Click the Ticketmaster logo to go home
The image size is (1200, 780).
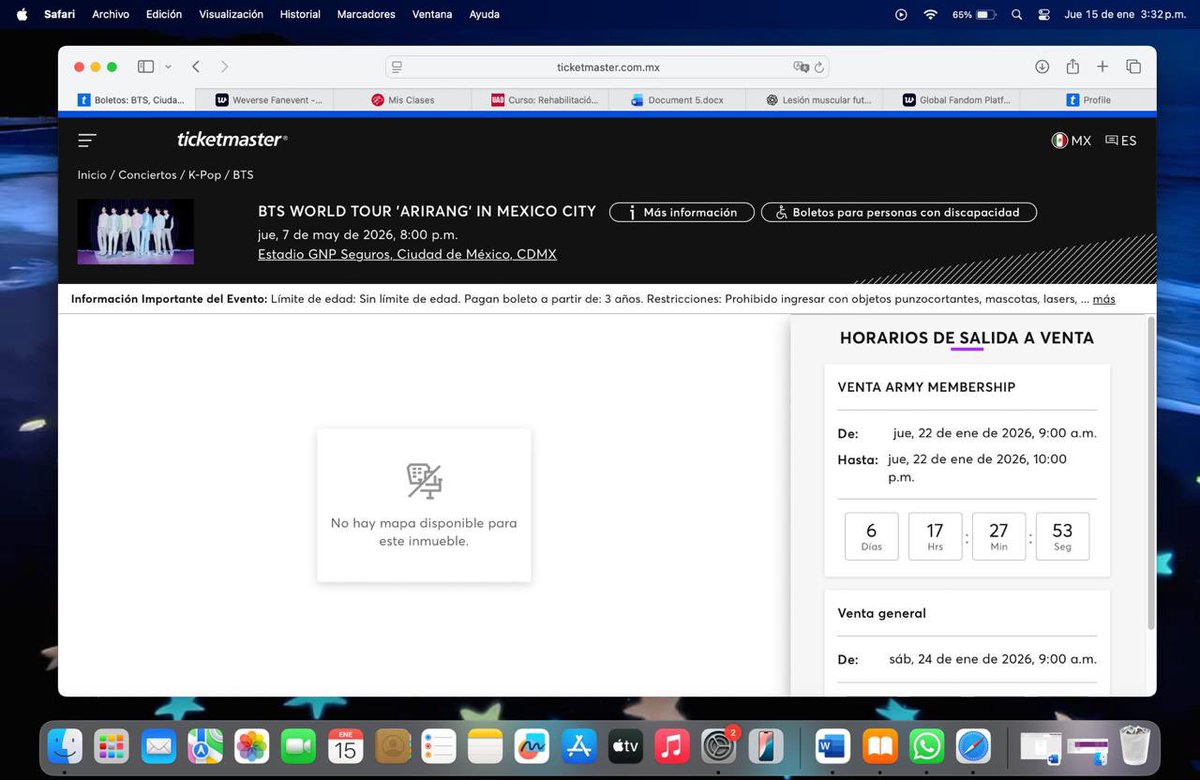tap(232, 139)
